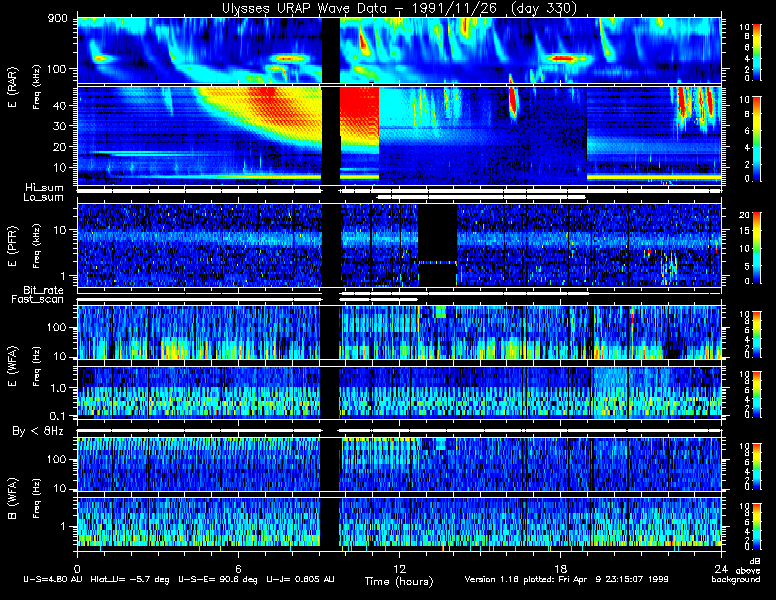Click the "E (WFA)" axis label
Screen dimensions: 776x600
[x=12, y=366]
